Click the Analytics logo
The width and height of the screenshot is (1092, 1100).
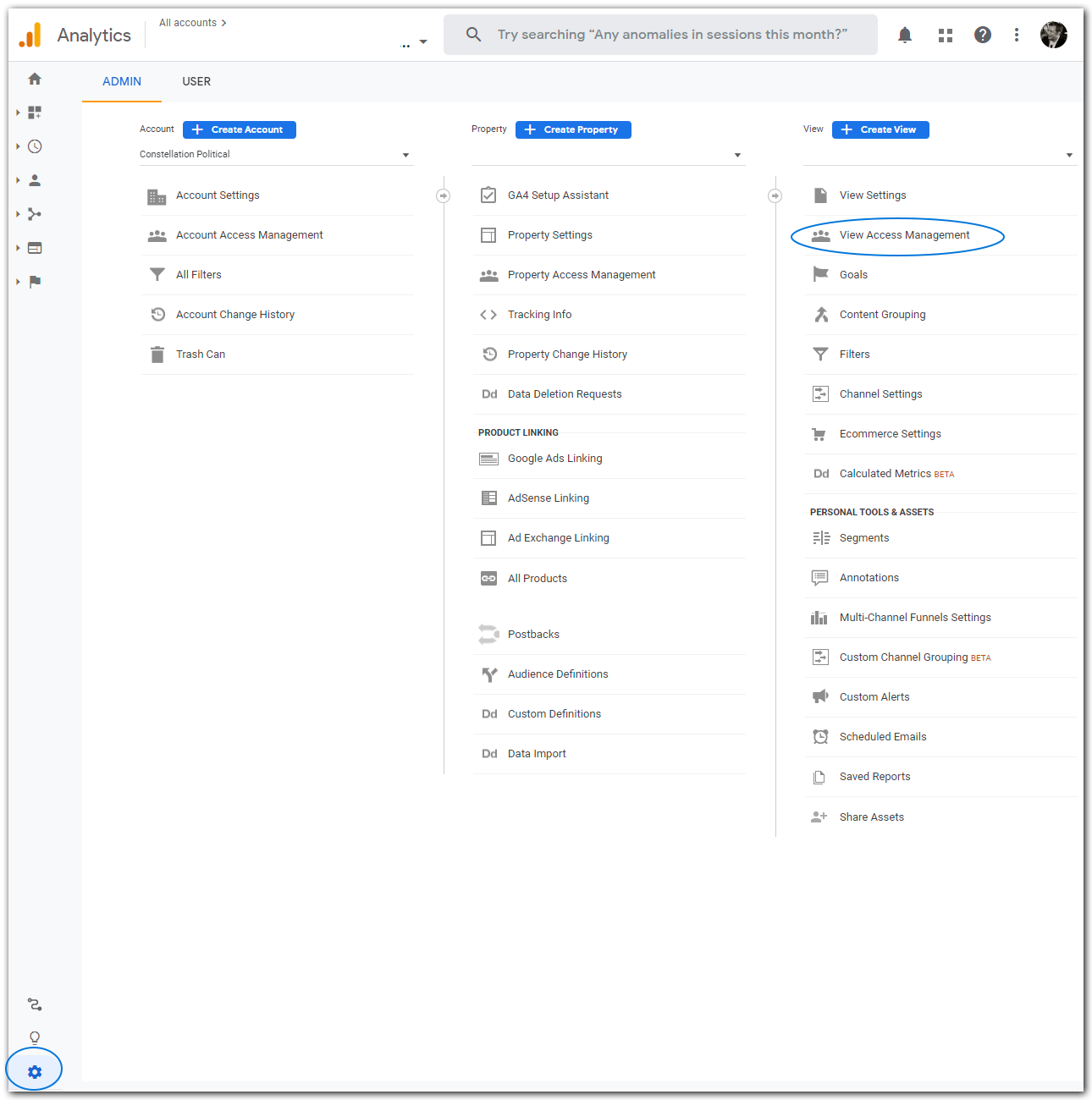pos(30,35)
